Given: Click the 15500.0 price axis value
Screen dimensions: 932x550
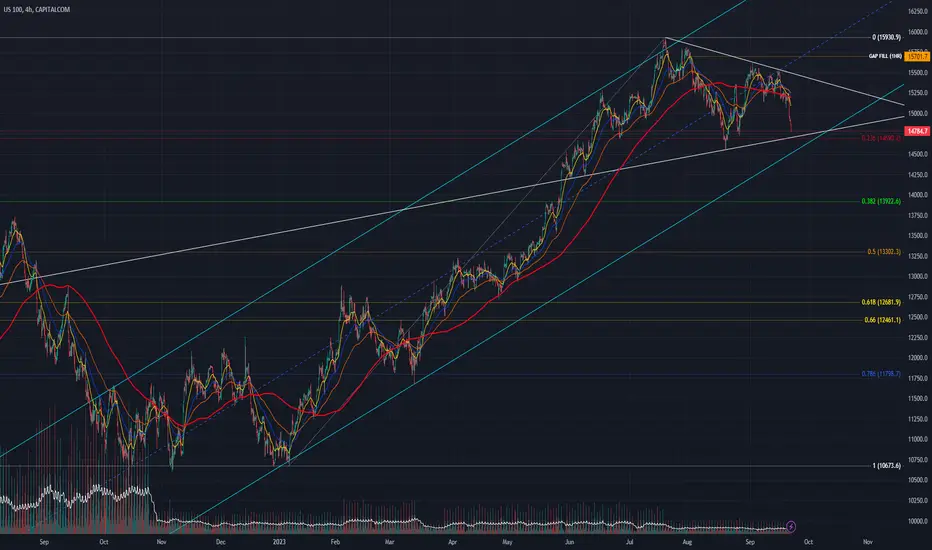Looking at the screenshot, I should pos(918,73).
